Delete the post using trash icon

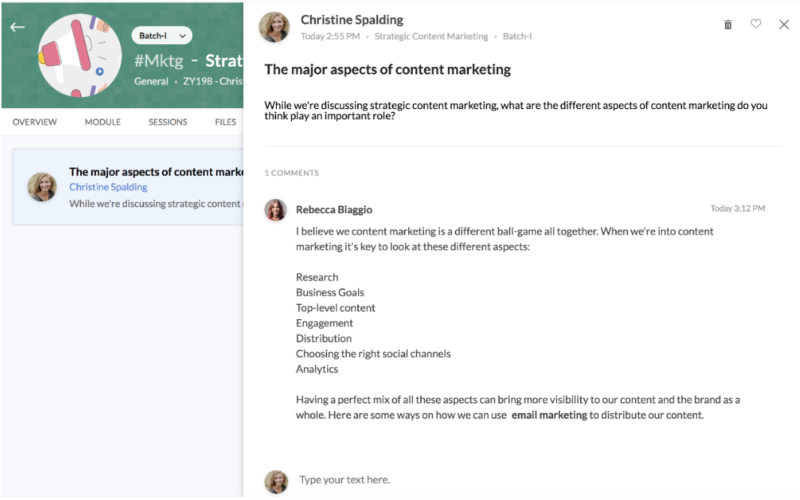pyautogui.click(x=728, y=24)
